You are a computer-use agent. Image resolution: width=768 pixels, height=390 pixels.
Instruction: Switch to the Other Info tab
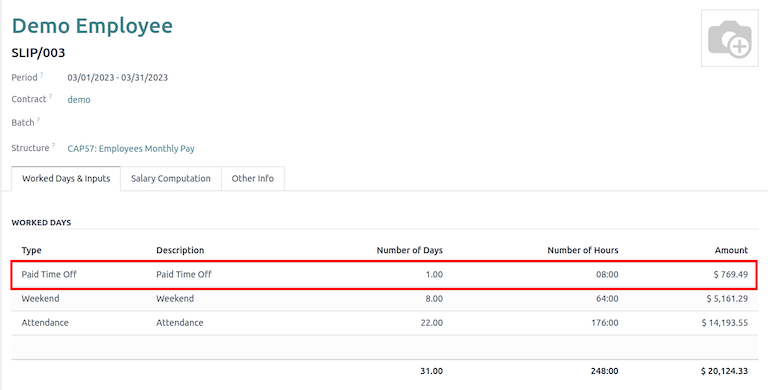tap(253, 178)
